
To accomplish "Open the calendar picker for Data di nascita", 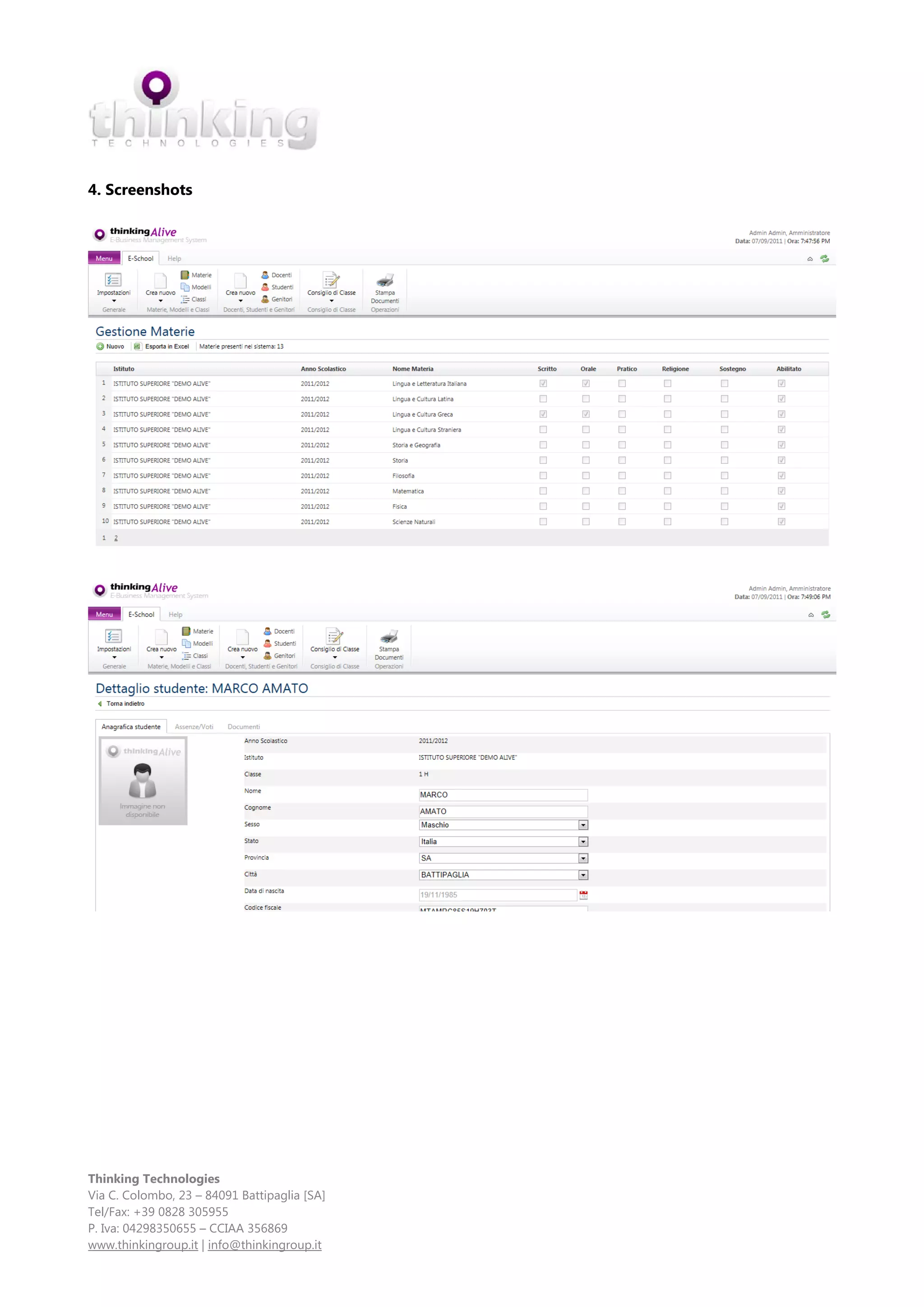I will (x=583, y=895).
